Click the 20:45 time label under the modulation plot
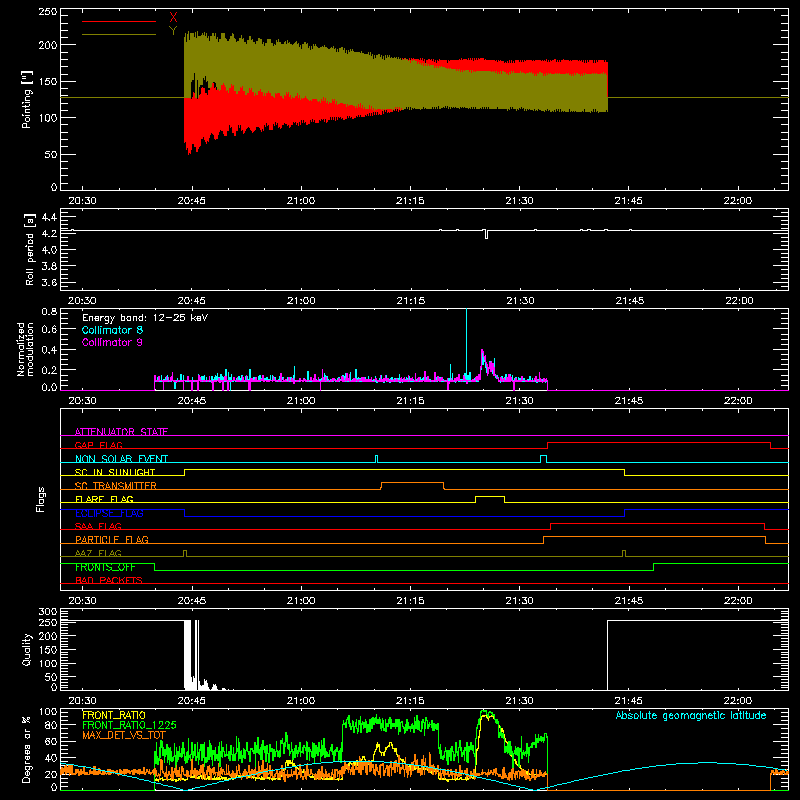800x800 pixels. [x=192, y=401]
